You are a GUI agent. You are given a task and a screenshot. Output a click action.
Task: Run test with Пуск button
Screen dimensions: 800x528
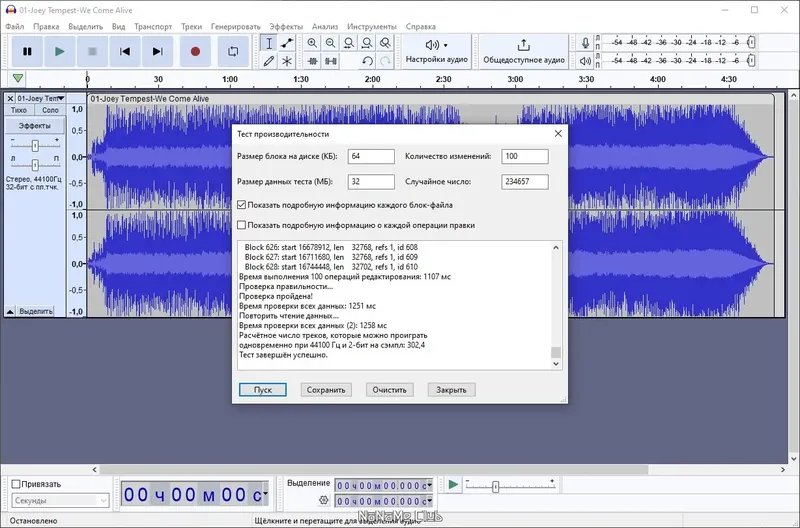pos(263,390)
